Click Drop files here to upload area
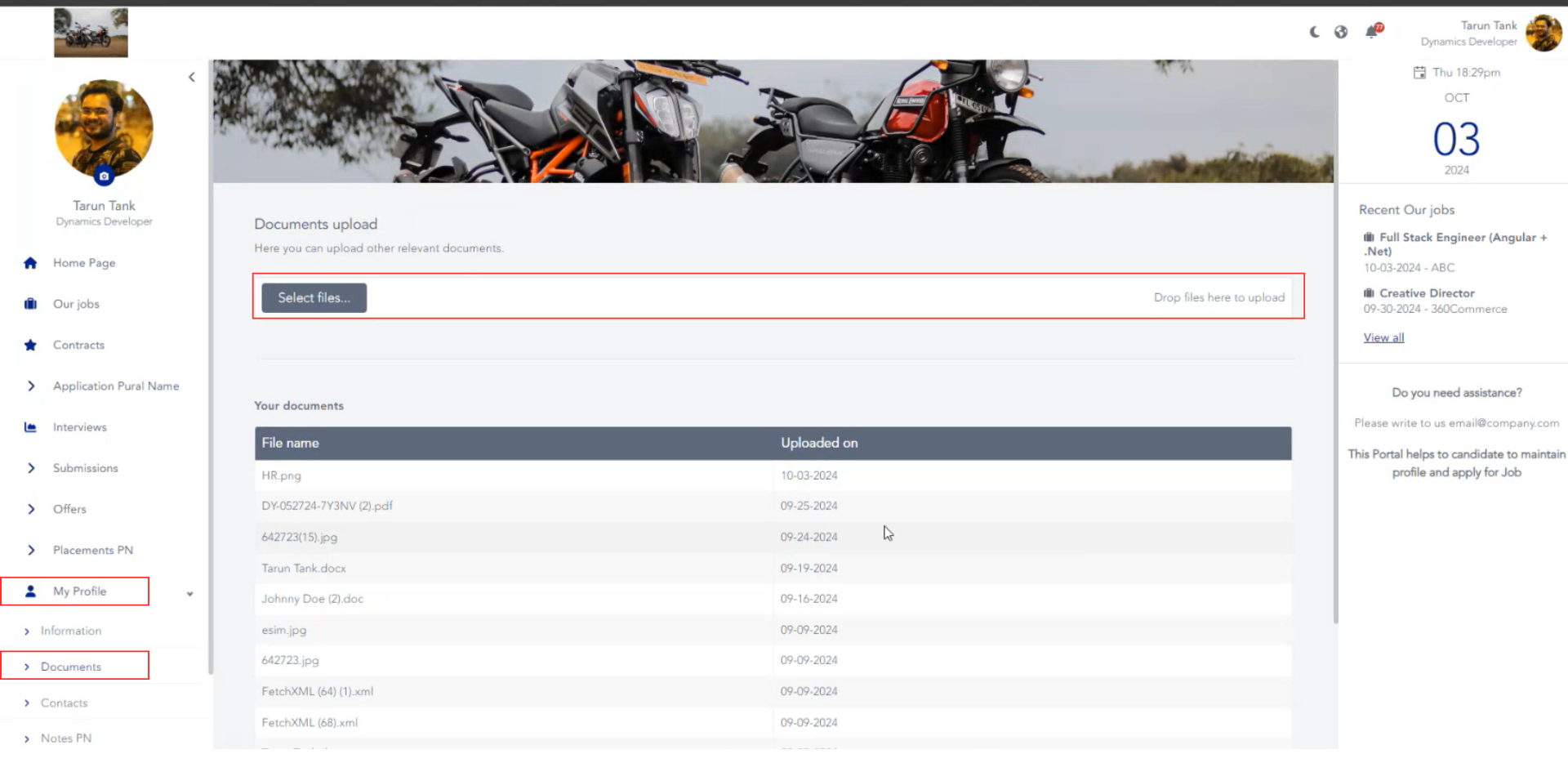 click(x=1218, y=297)
